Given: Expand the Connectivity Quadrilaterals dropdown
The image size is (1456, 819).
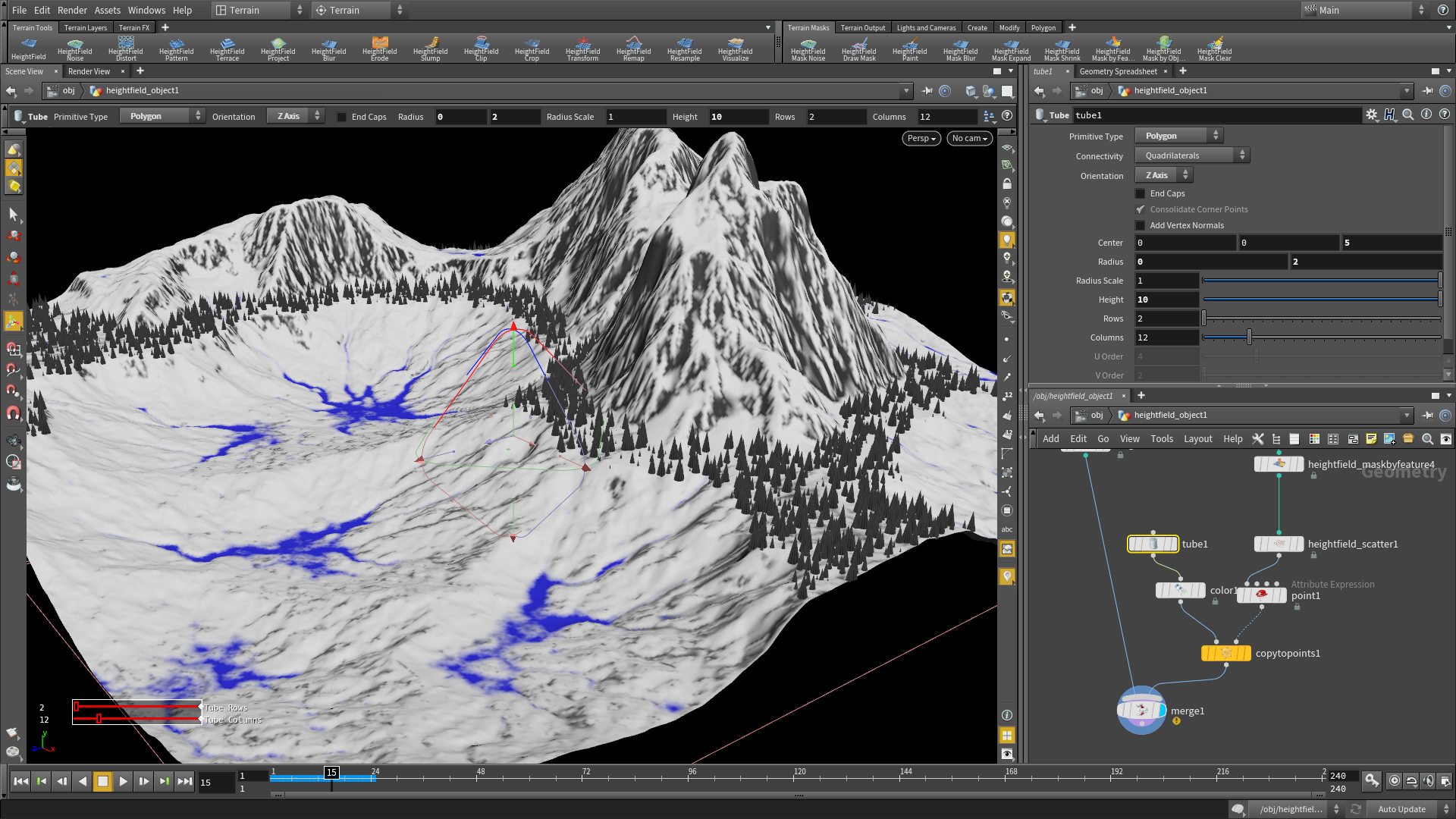Looking at the screenshot, I should (x=1192, y=155).
